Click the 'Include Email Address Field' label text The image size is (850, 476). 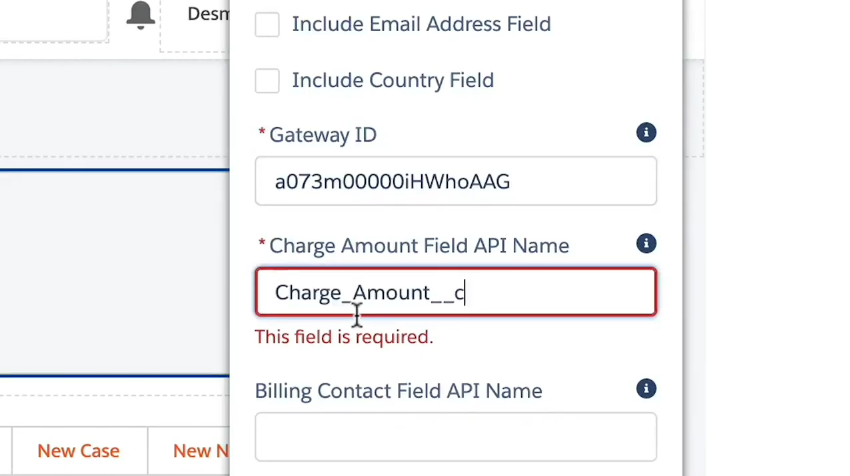421,24
